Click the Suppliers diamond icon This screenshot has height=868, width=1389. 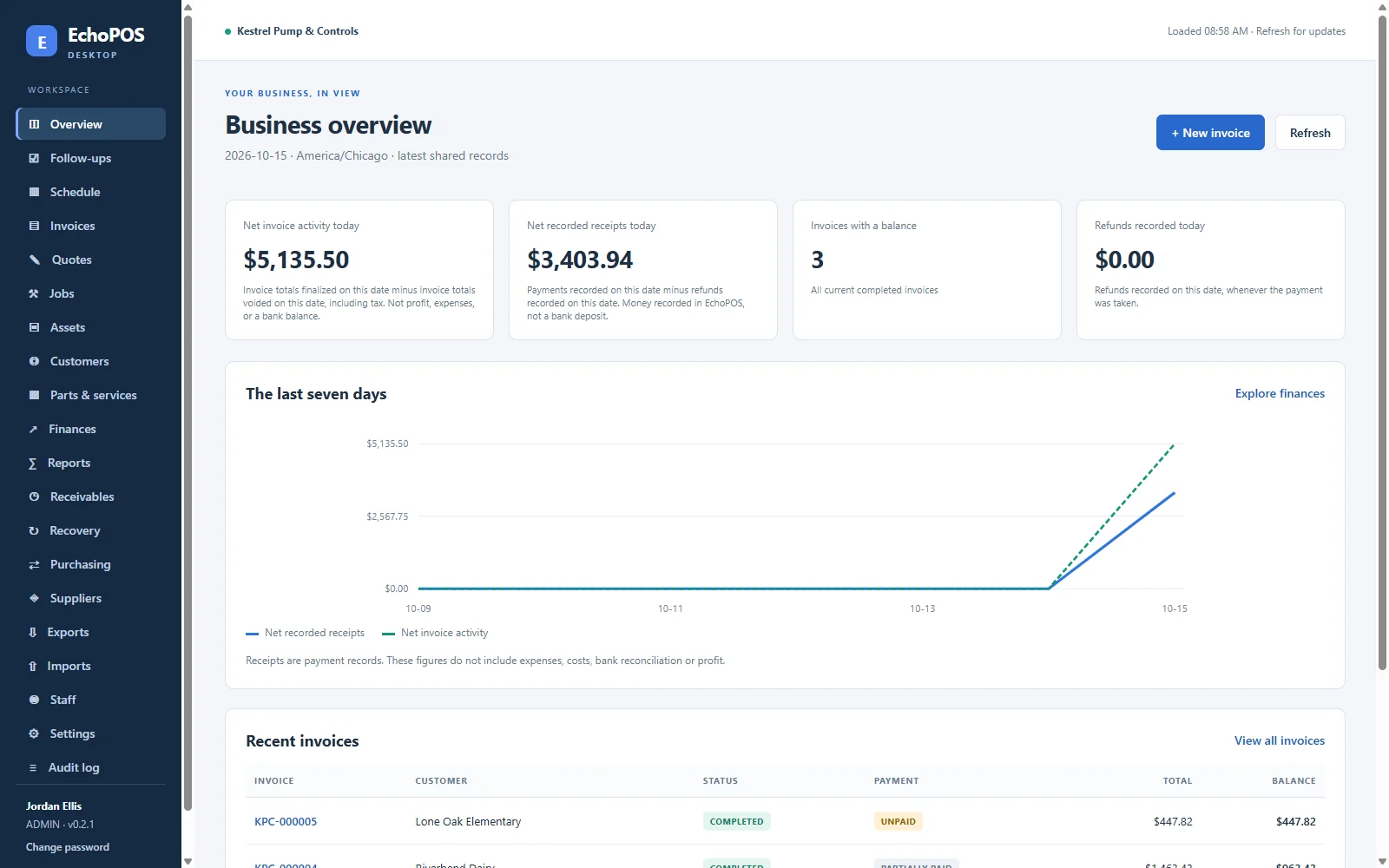pyautogui.click(x=34, y=598)
